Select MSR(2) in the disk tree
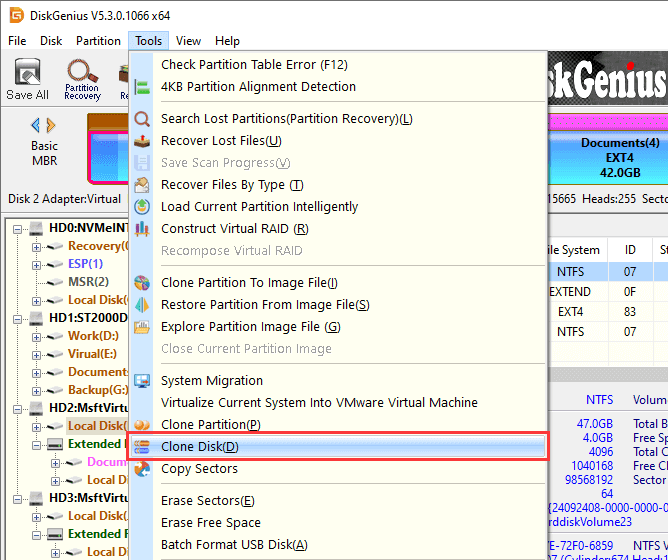This screenshot has width=668, height=560. (x=89, y=282)
